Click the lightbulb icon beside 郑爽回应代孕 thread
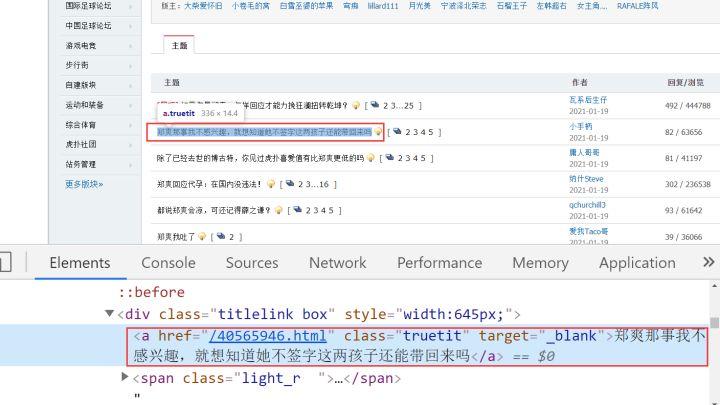This screenshot has height=405, width=720. point(270,184)
